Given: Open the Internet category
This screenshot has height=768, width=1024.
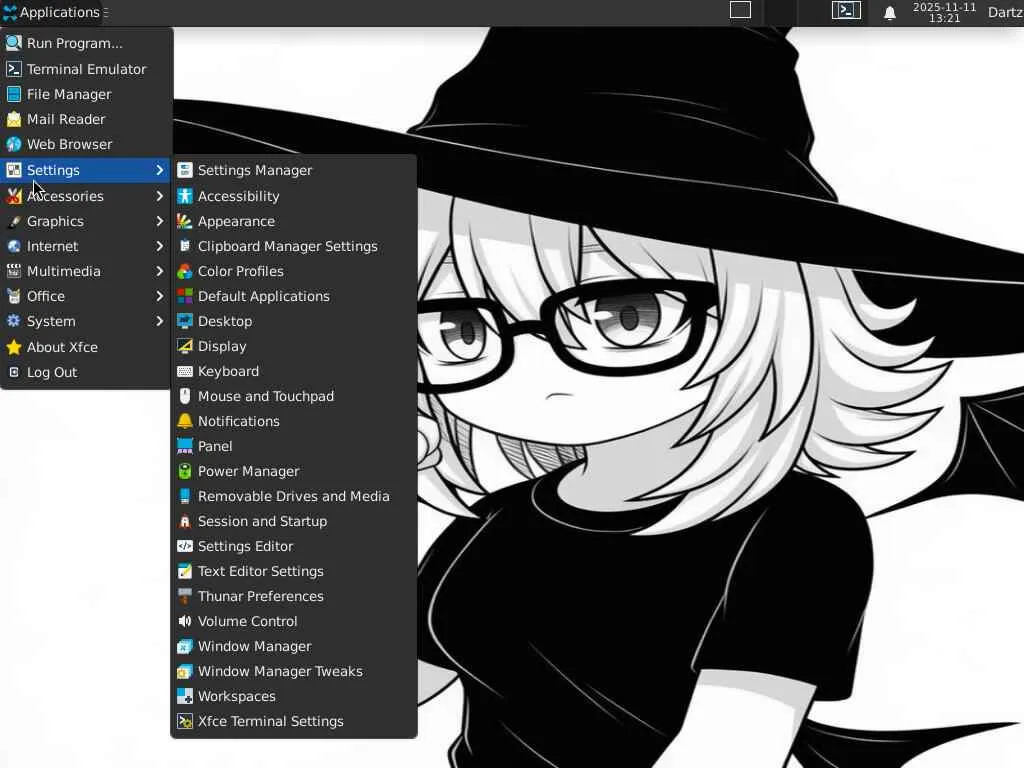Looking at the screenshot, I should tap(86, 246).
